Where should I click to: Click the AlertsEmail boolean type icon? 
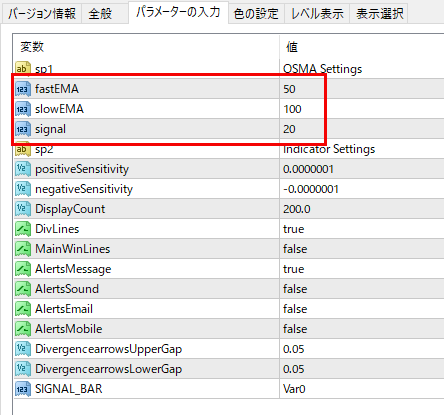(x=23, y=309)
